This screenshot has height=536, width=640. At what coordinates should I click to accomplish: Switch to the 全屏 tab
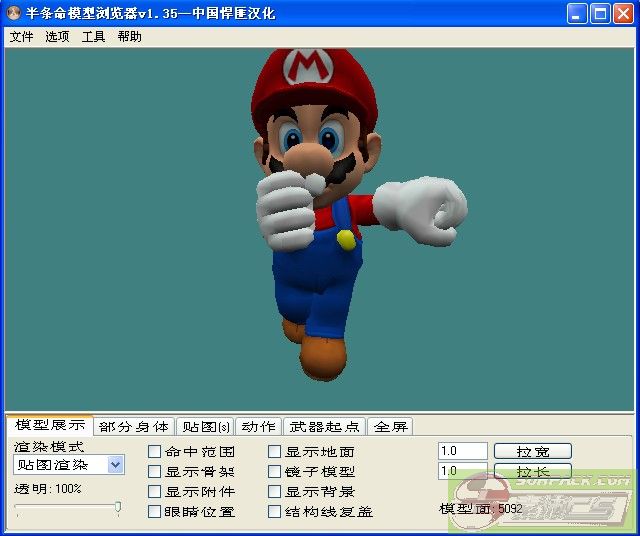click(390, 427)
